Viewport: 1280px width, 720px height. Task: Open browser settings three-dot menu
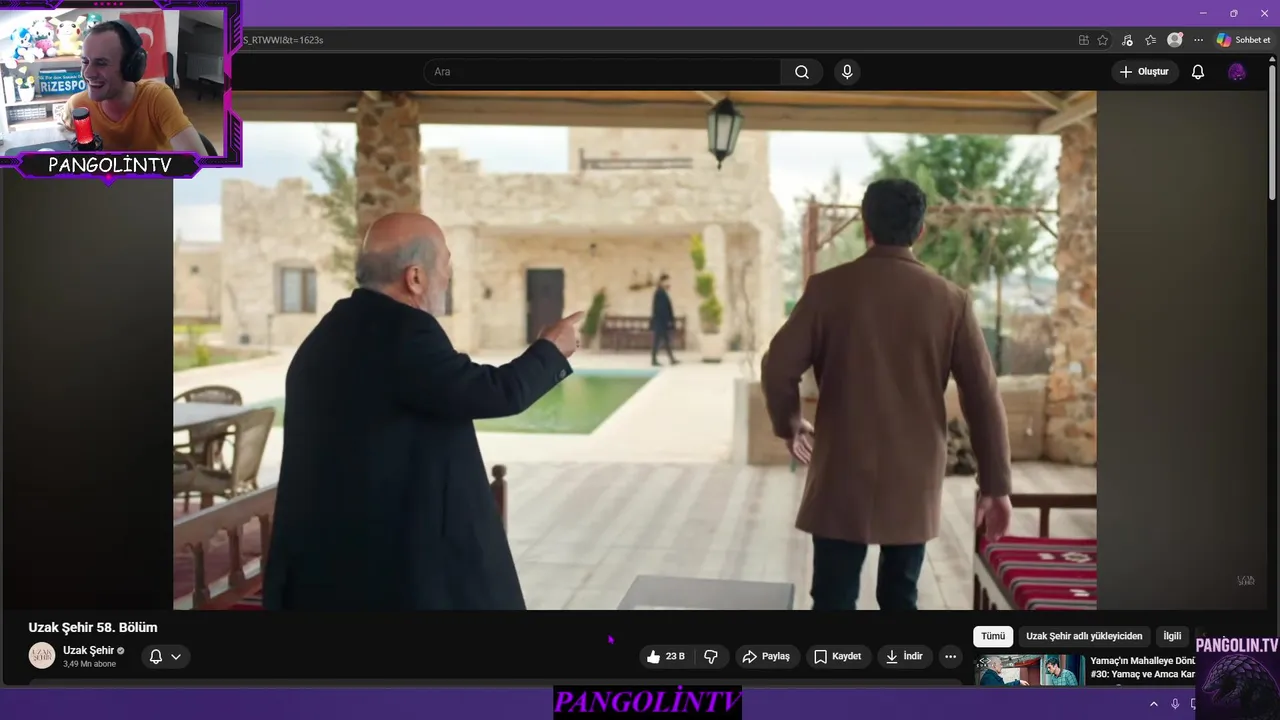point(1198,40)
